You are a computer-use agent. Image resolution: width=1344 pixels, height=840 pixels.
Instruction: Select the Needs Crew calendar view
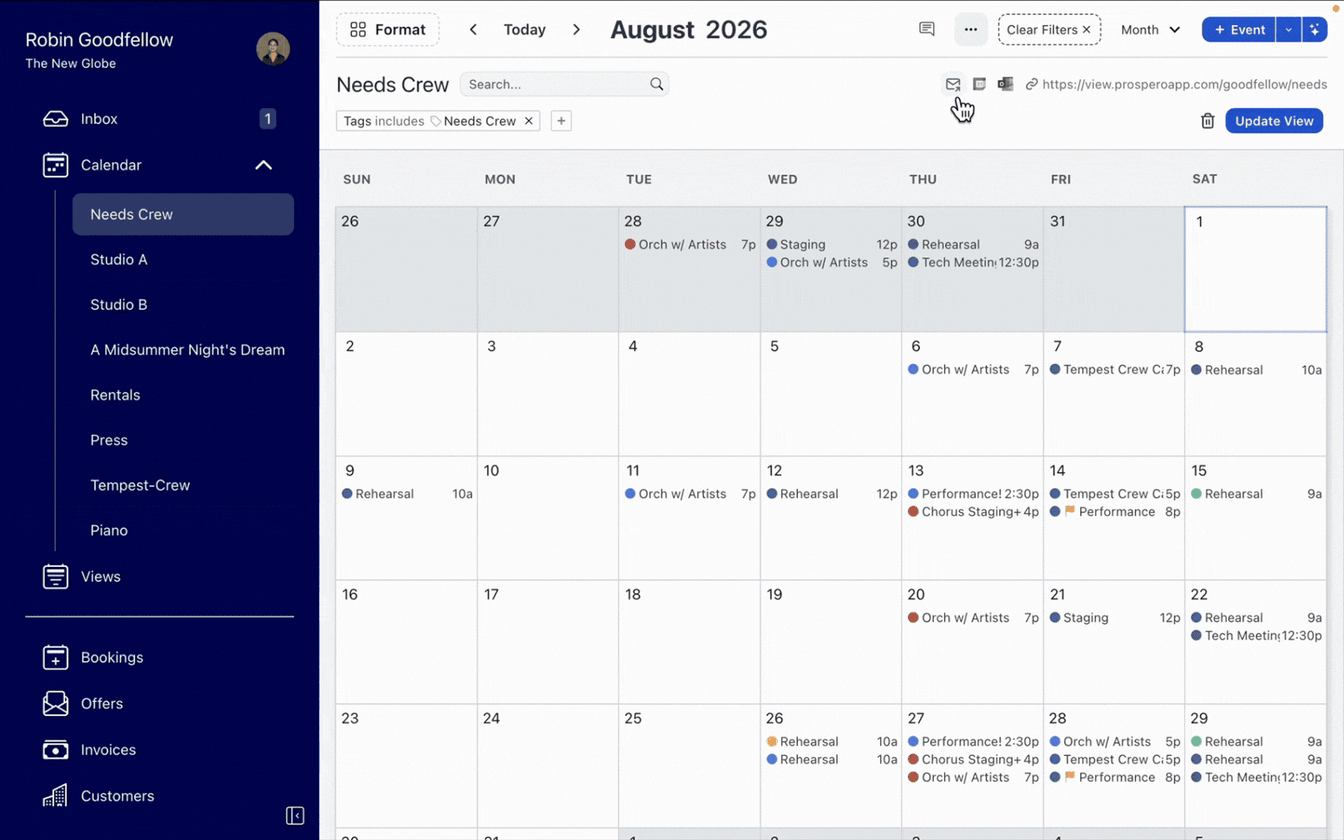coord(183,215)
